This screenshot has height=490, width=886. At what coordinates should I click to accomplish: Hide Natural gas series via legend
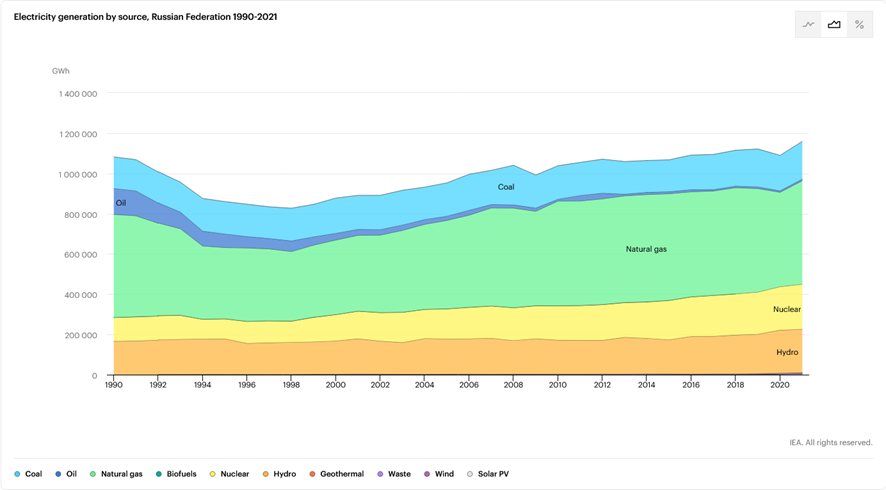pyautogui.click(x=116, y=474)
